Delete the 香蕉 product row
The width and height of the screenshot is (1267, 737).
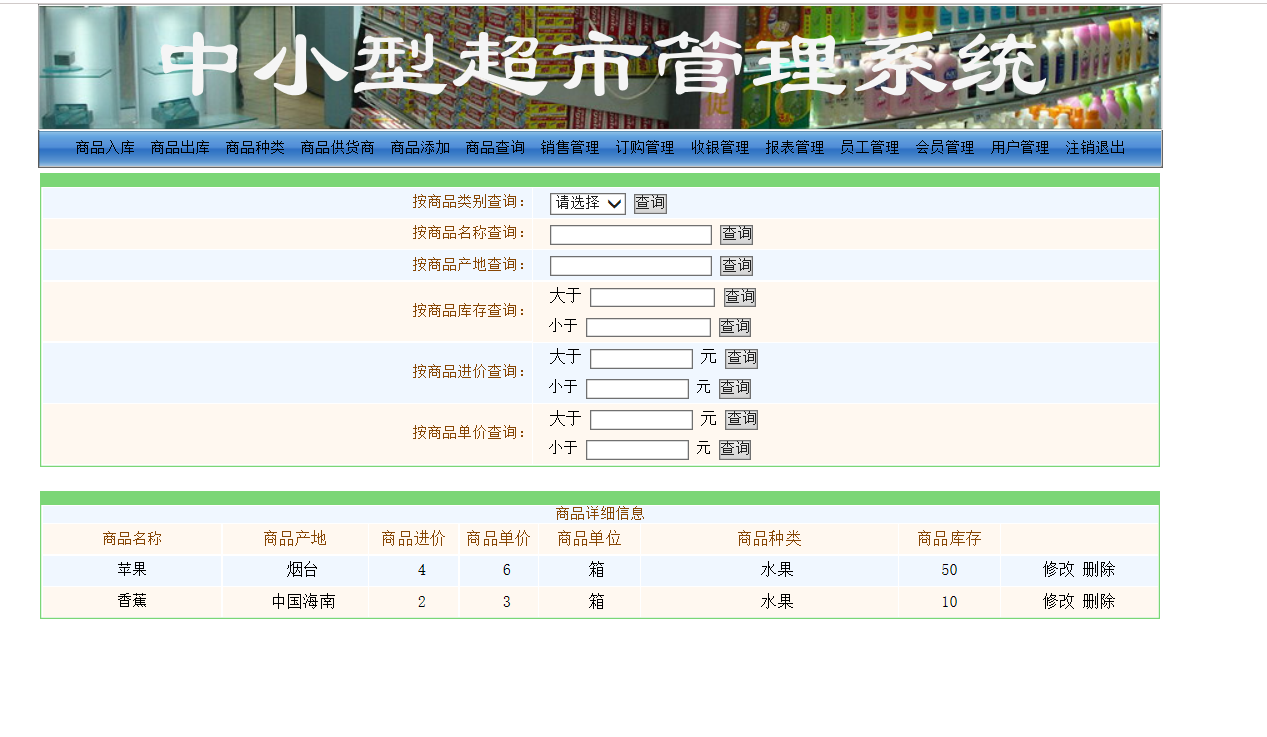[1098, 602]
